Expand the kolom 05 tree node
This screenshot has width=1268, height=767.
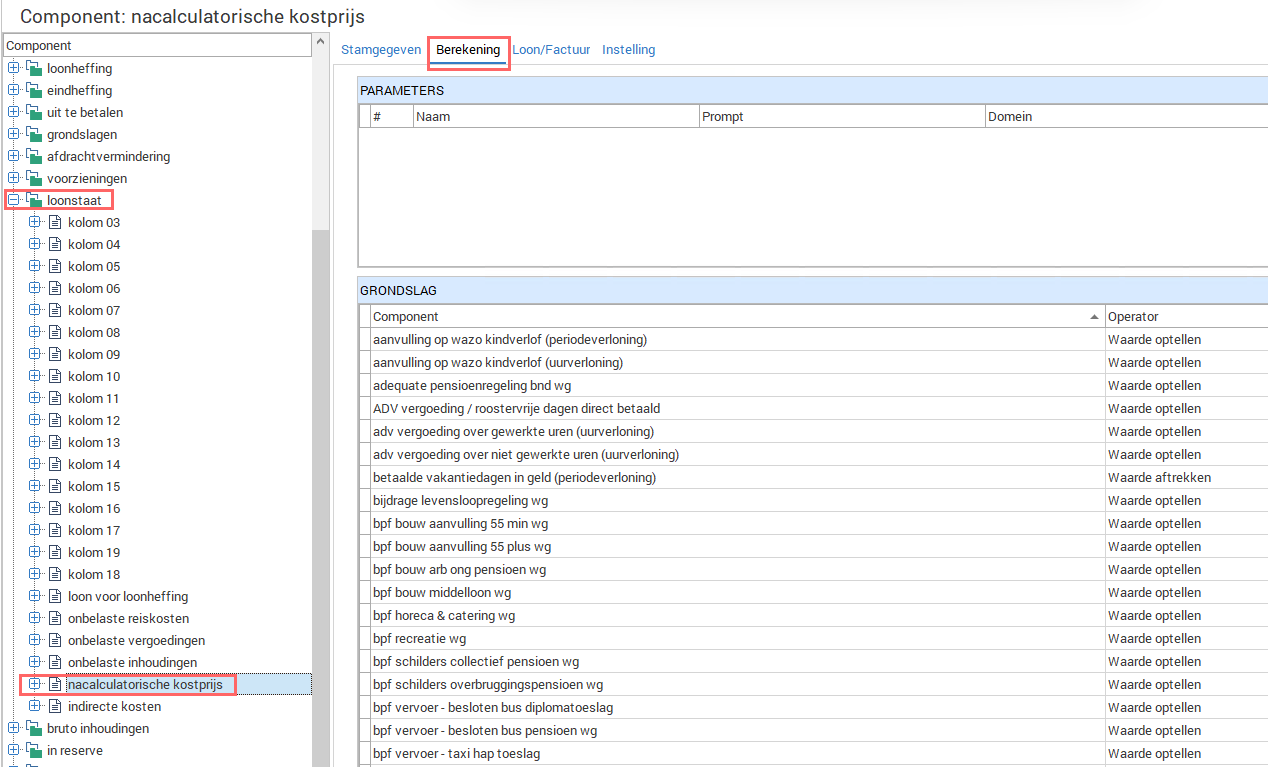34,267
